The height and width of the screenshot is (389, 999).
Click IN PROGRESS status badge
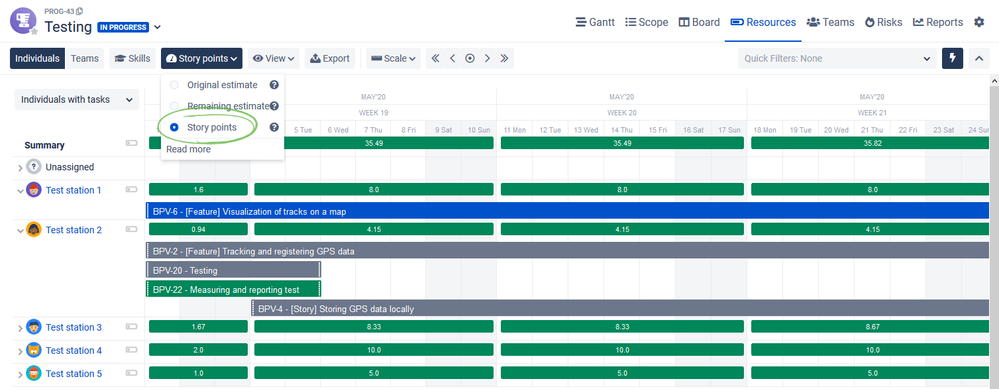coord(123,27)
